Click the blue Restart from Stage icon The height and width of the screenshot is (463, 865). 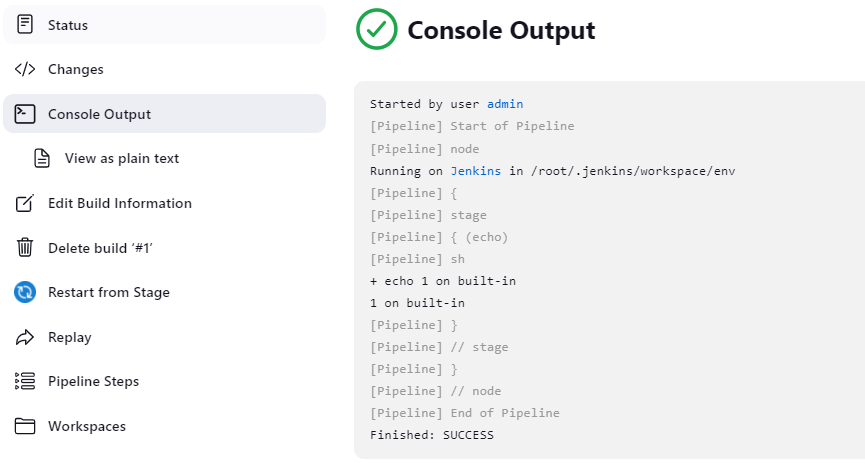pos(25,292)
